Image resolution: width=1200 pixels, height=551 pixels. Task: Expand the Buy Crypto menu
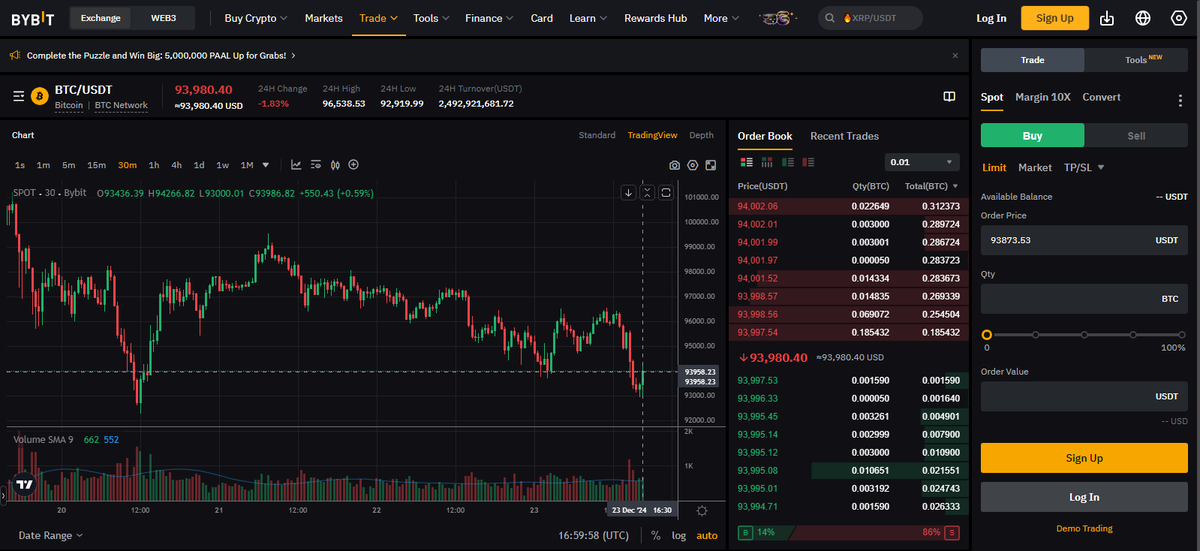[x=256, y=18]
